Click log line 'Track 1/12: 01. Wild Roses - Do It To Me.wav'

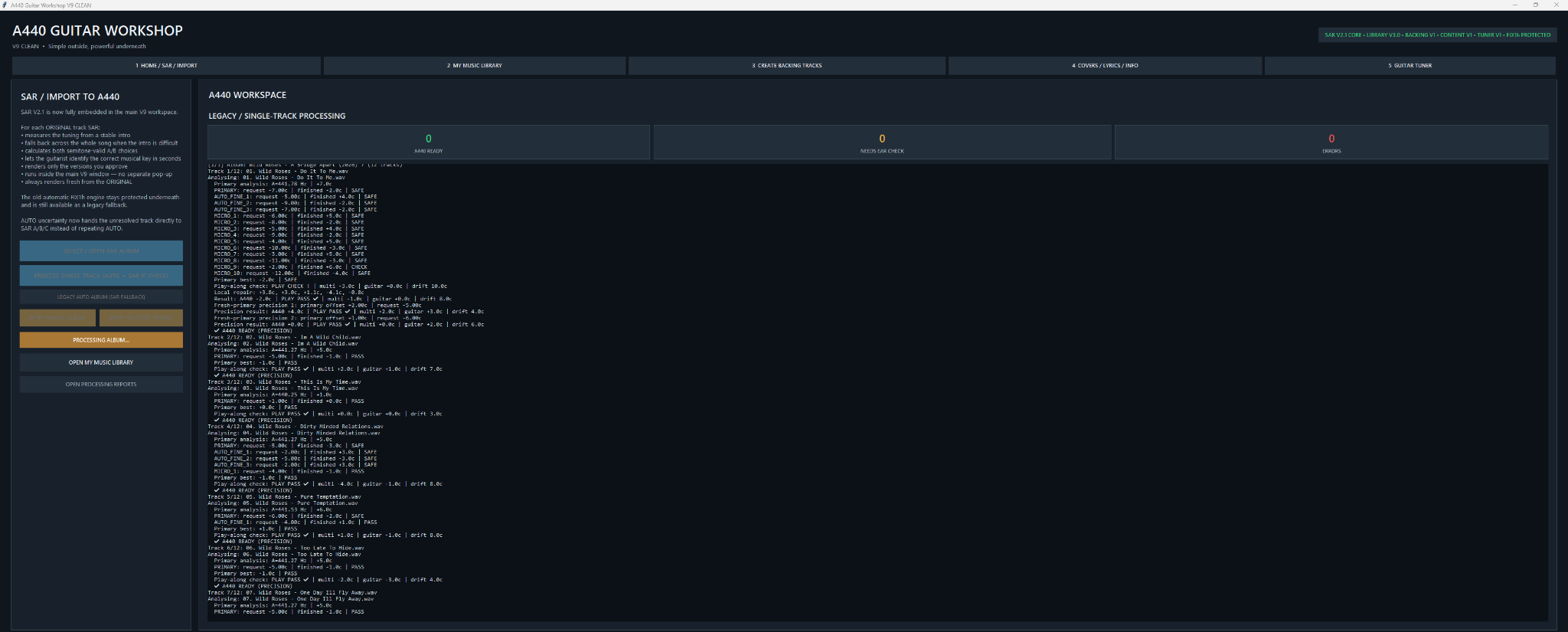[278, 172]
